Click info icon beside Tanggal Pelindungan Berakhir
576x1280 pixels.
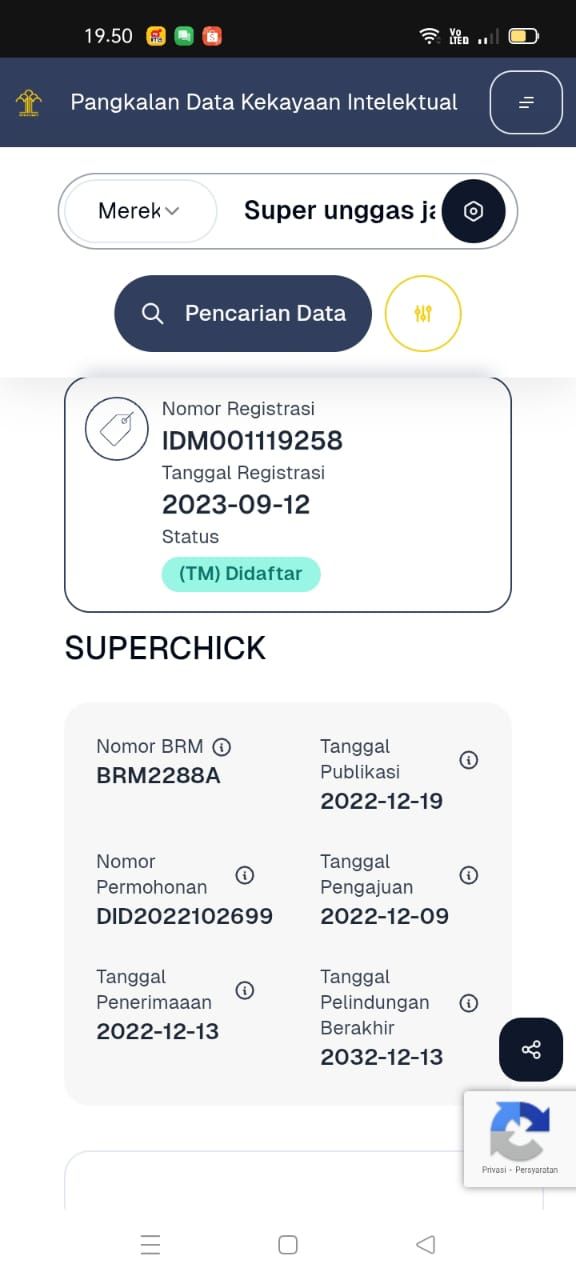click(468, 1002)
